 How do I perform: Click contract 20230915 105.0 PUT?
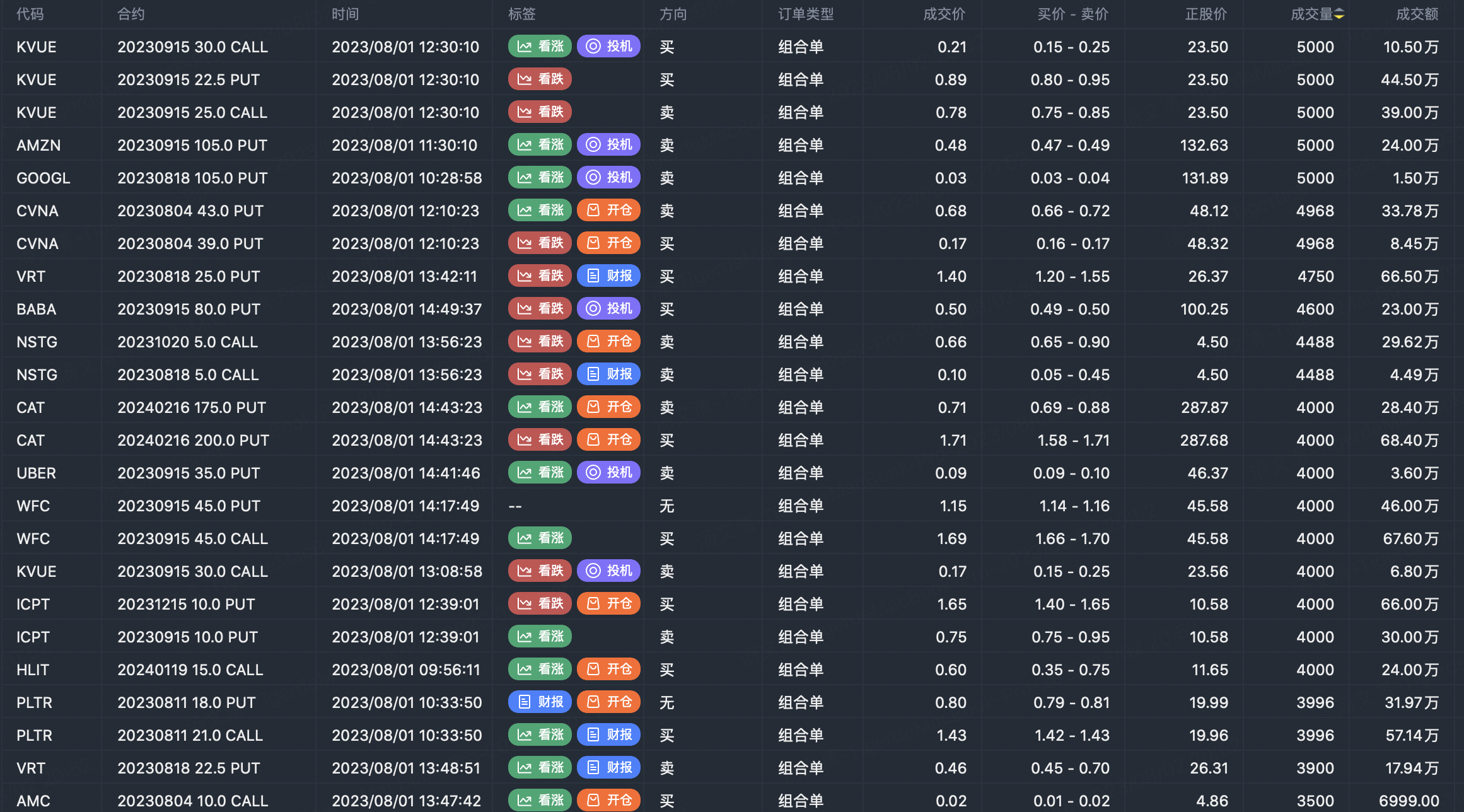point(192,145)
